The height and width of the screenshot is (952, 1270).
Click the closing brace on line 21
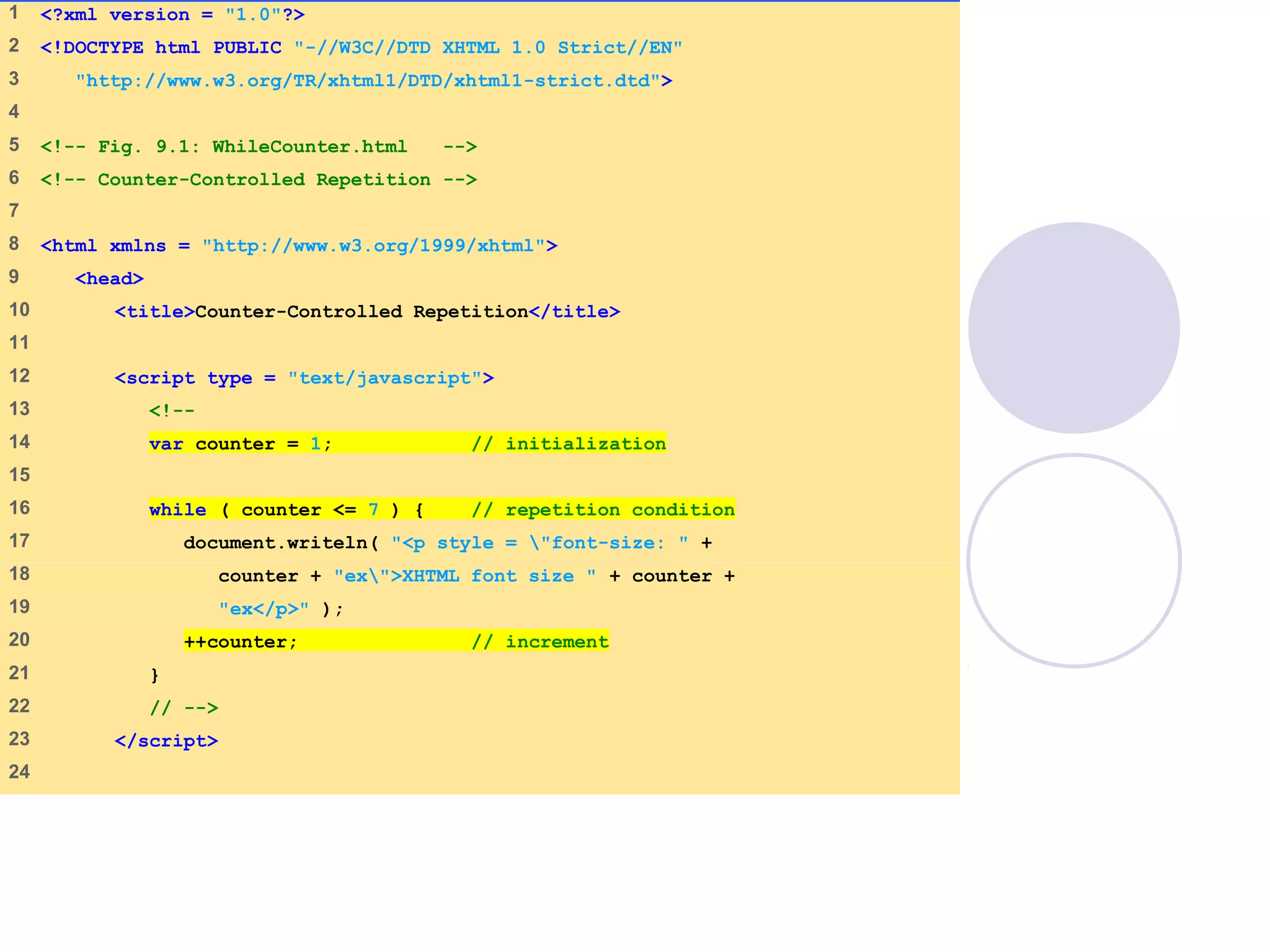click(155, 675)
